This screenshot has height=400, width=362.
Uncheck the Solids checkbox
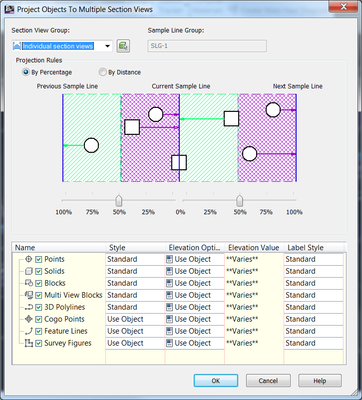pyautogui.click(x=39, y=271)
